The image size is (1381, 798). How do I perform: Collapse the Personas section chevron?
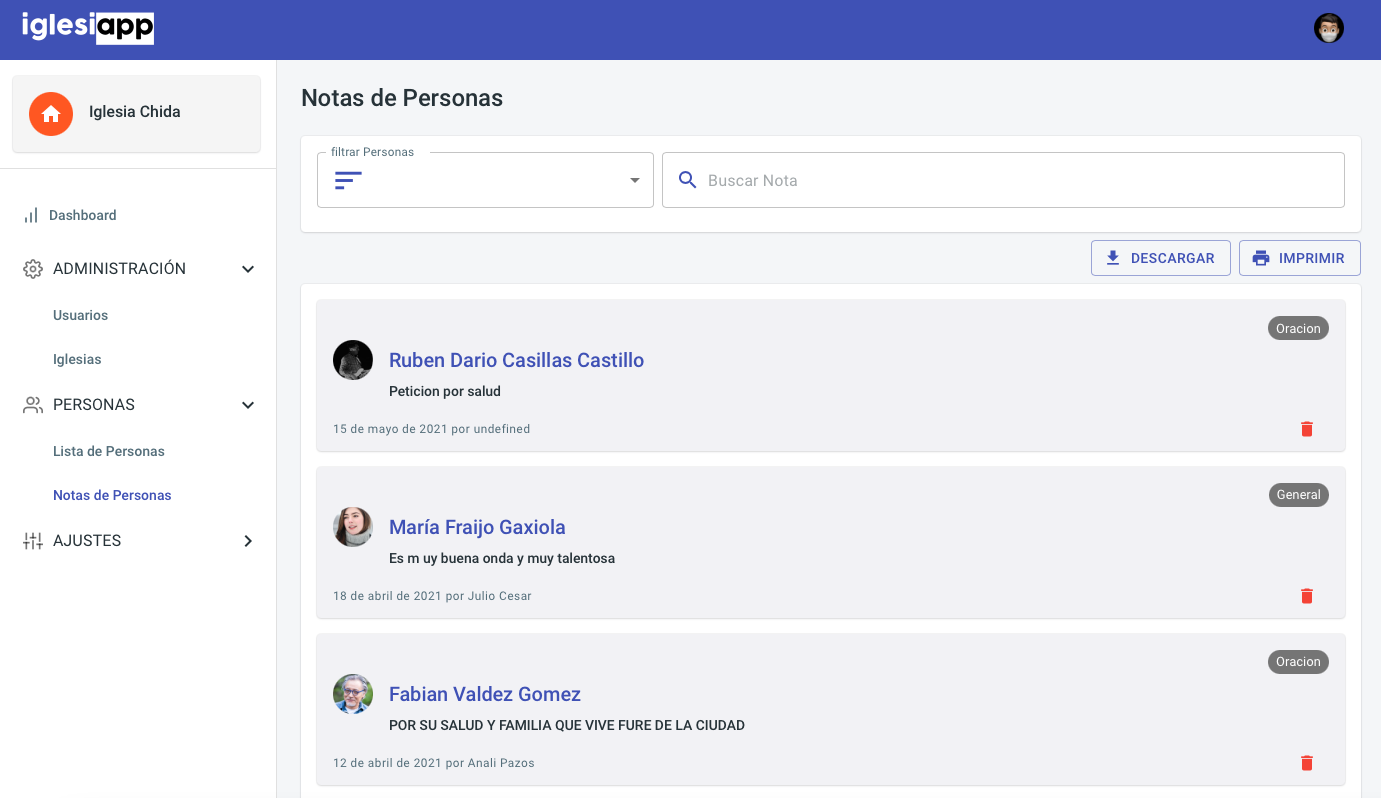pos(248,405)
